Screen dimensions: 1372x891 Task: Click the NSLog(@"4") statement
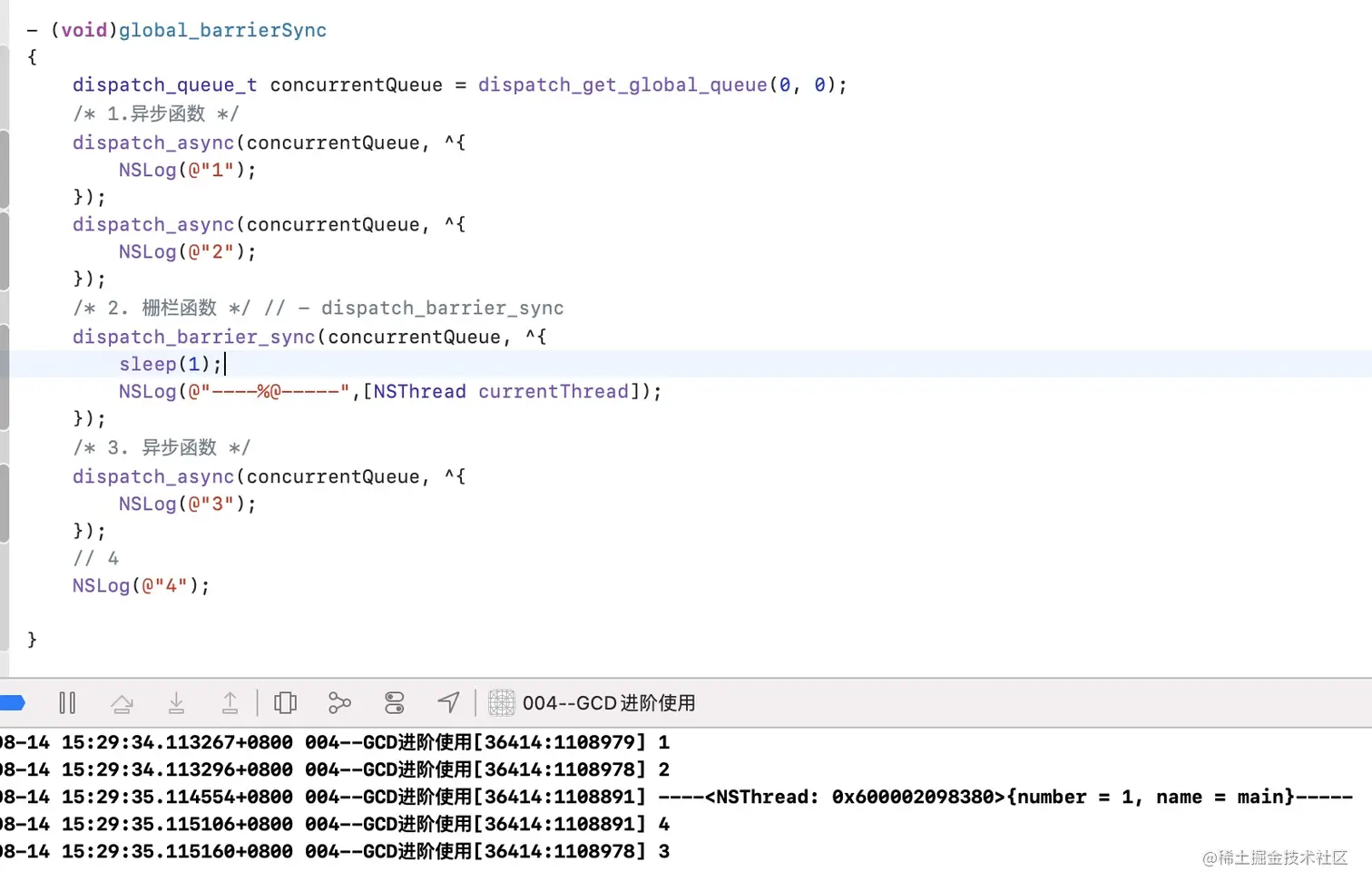coord(141,585)
